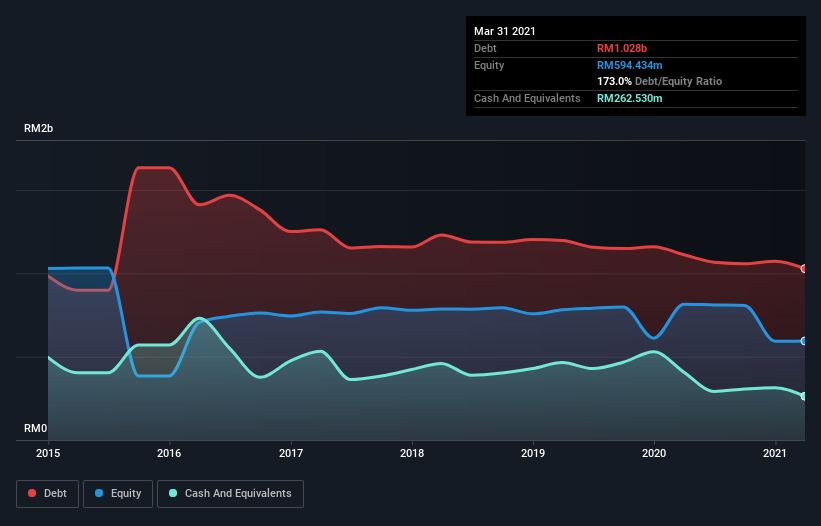Click the teal Cash end-point marker

pyautogui.click(x=804, y=396)
